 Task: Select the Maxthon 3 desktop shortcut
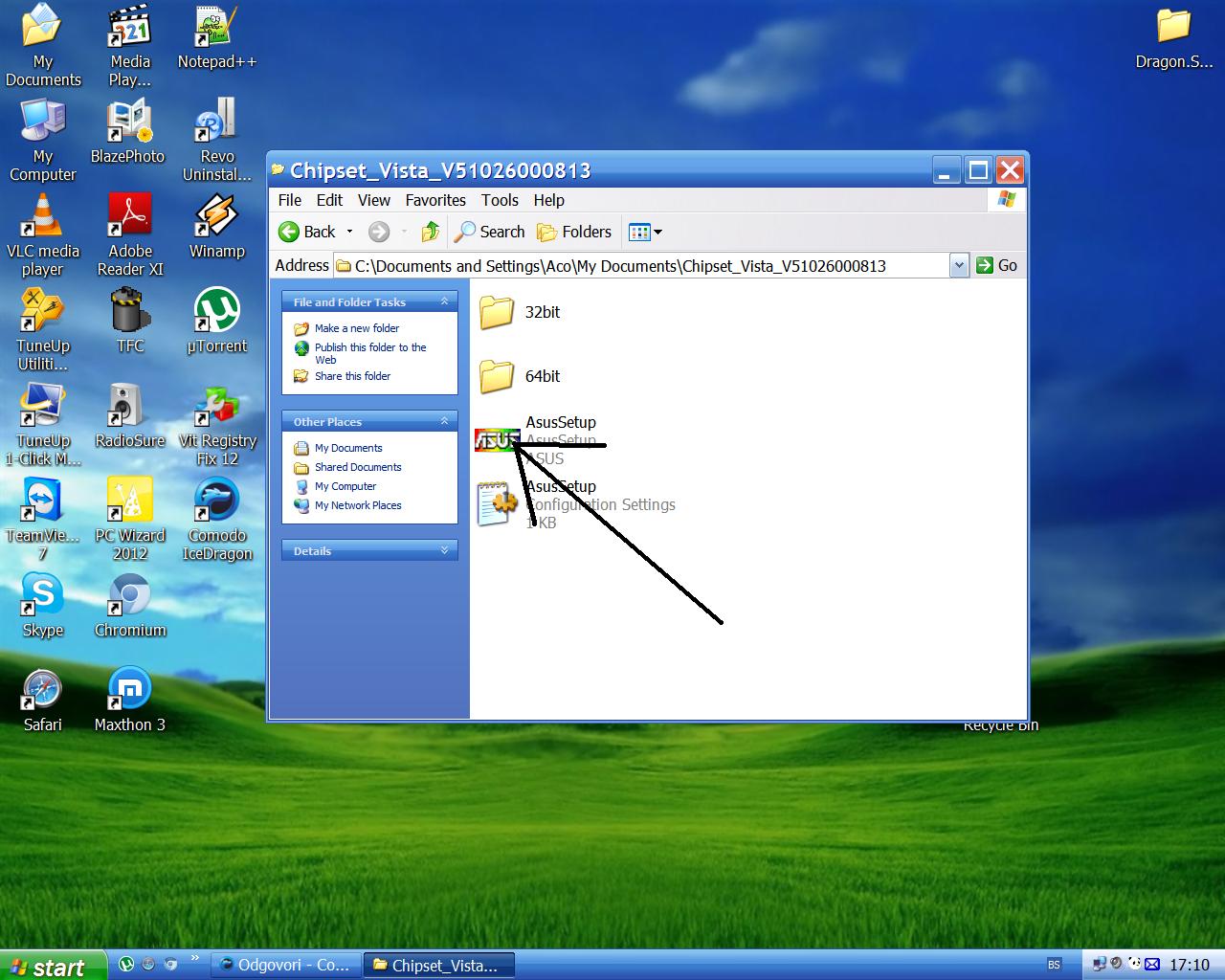pos(130,701)
